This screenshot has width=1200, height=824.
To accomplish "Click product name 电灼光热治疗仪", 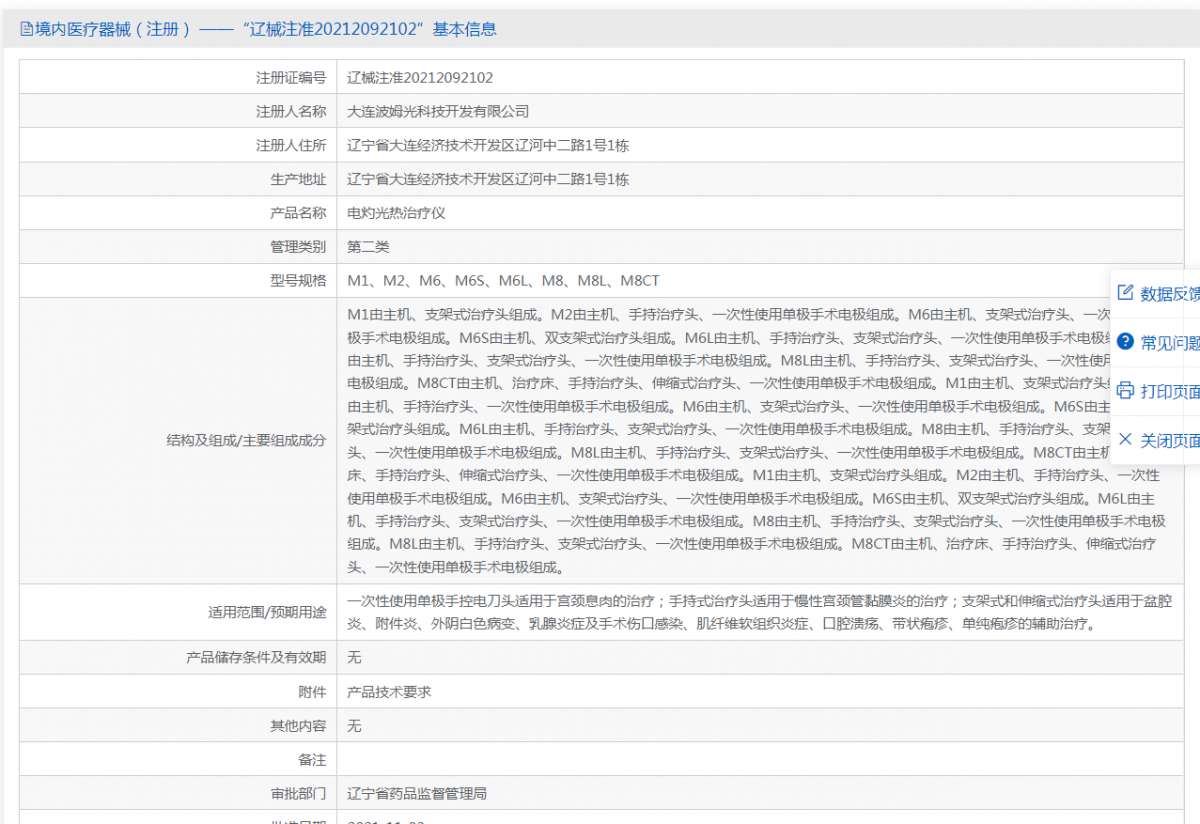I will pos(396,213).
